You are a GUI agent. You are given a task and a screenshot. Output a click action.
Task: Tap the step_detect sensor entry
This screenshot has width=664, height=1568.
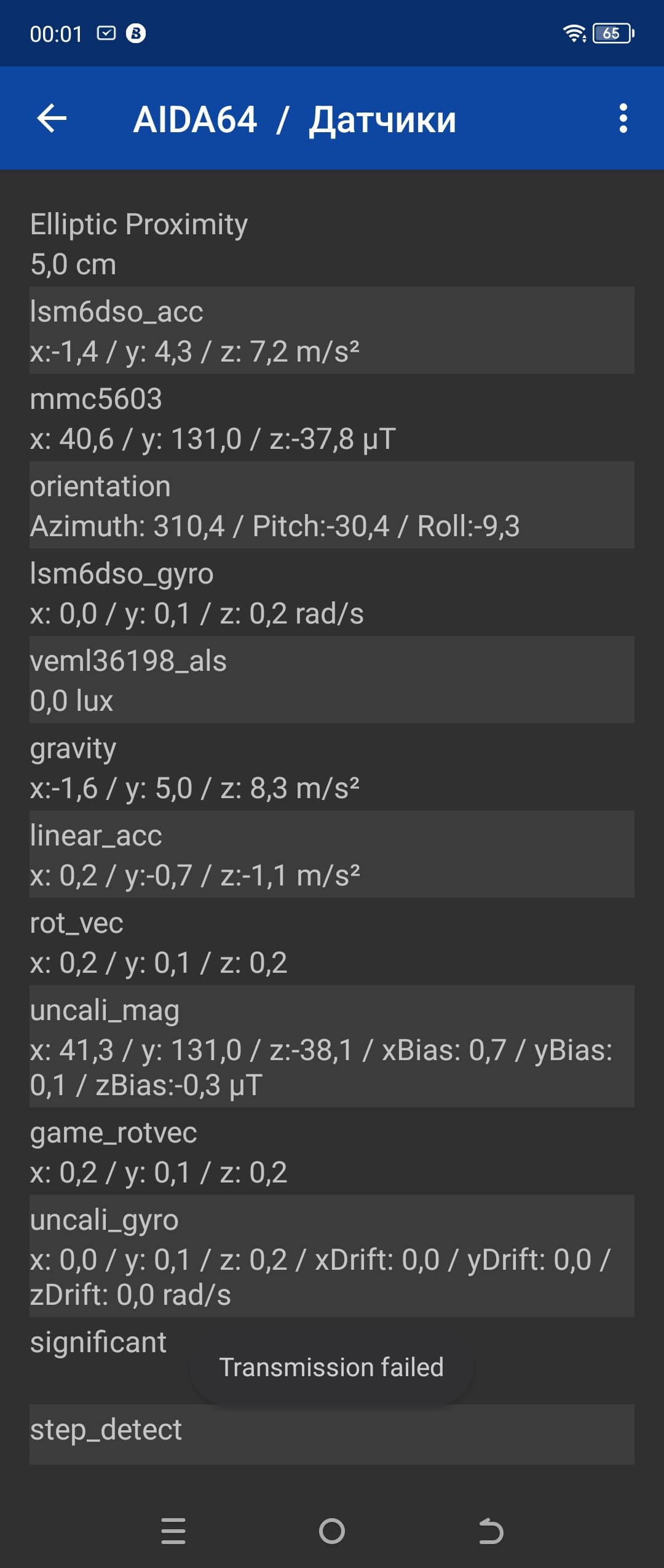[x=331, y=1434]
